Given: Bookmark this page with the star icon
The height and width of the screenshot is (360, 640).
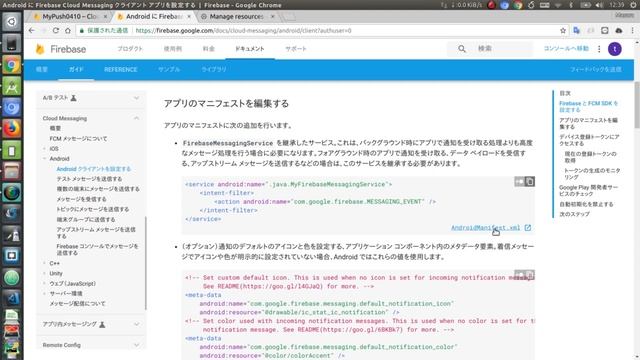Looking at the screenshot, I should 563,31.
